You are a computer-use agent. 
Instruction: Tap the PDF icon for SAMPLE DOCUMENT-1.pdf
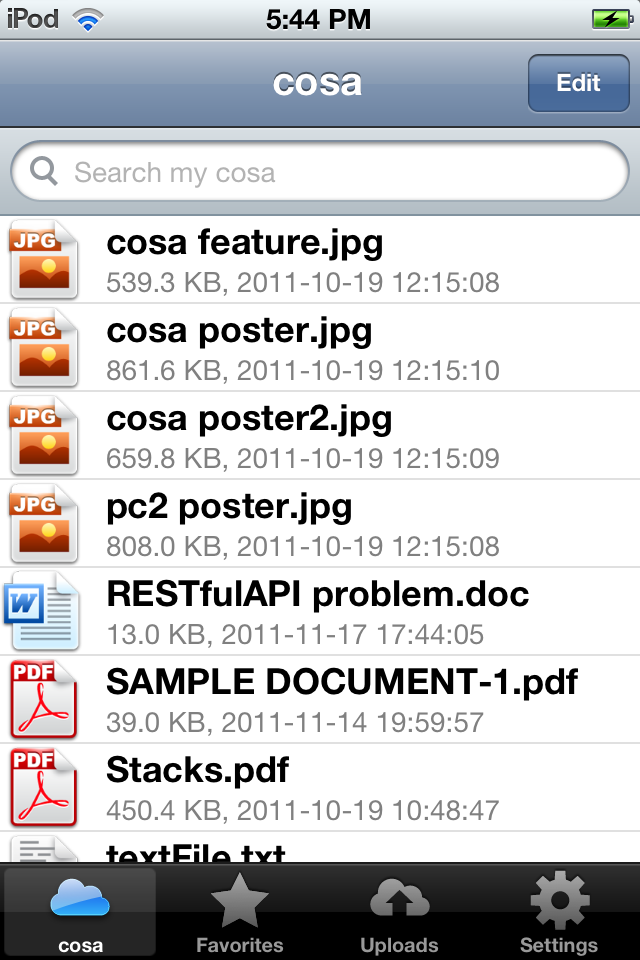click(43, 699)
